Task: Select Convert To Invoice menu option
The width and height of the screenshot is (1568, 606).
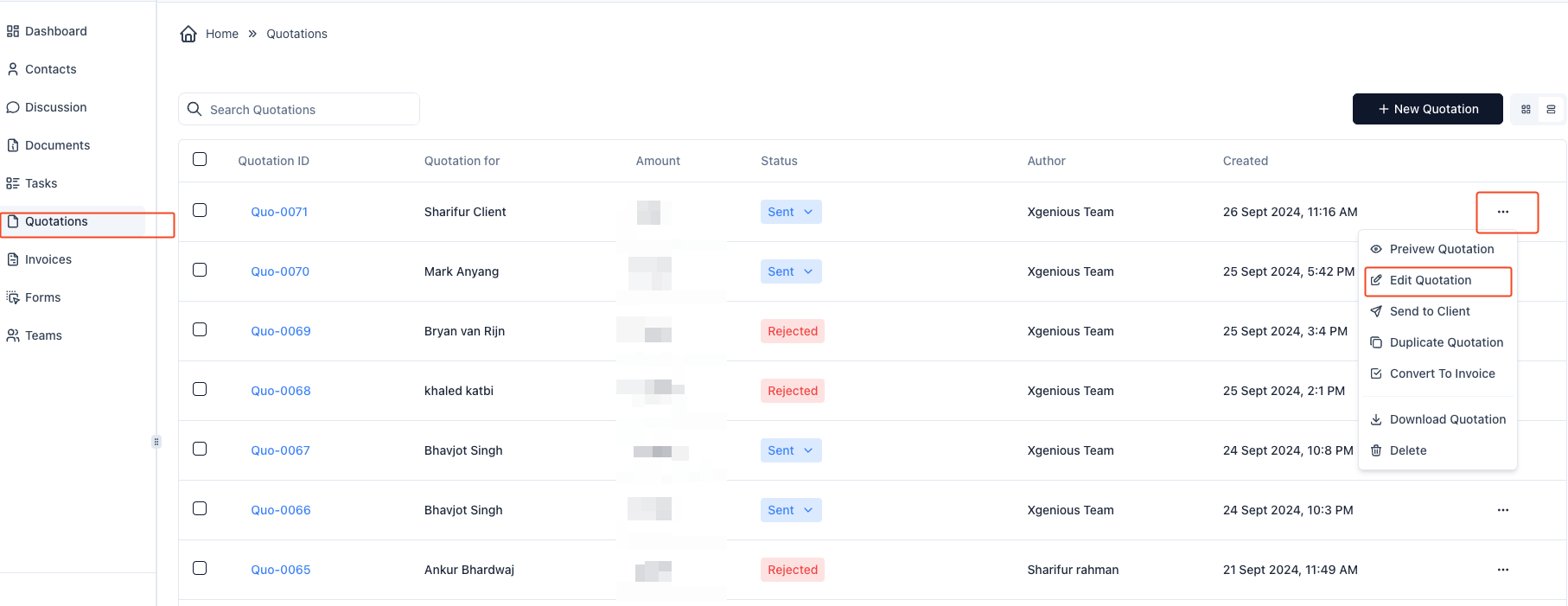Action: [1442, 373]
